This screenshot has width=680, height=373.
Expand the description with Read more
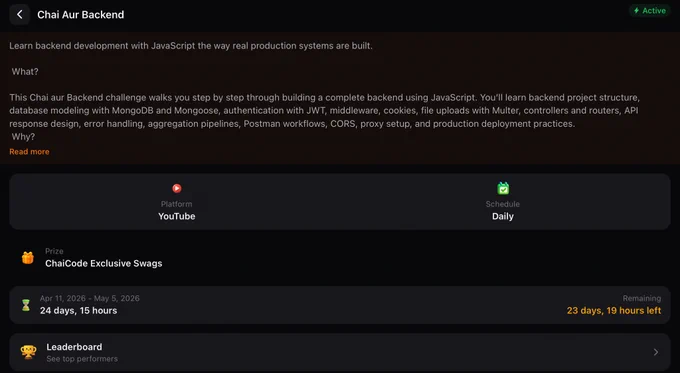point(29,152)
